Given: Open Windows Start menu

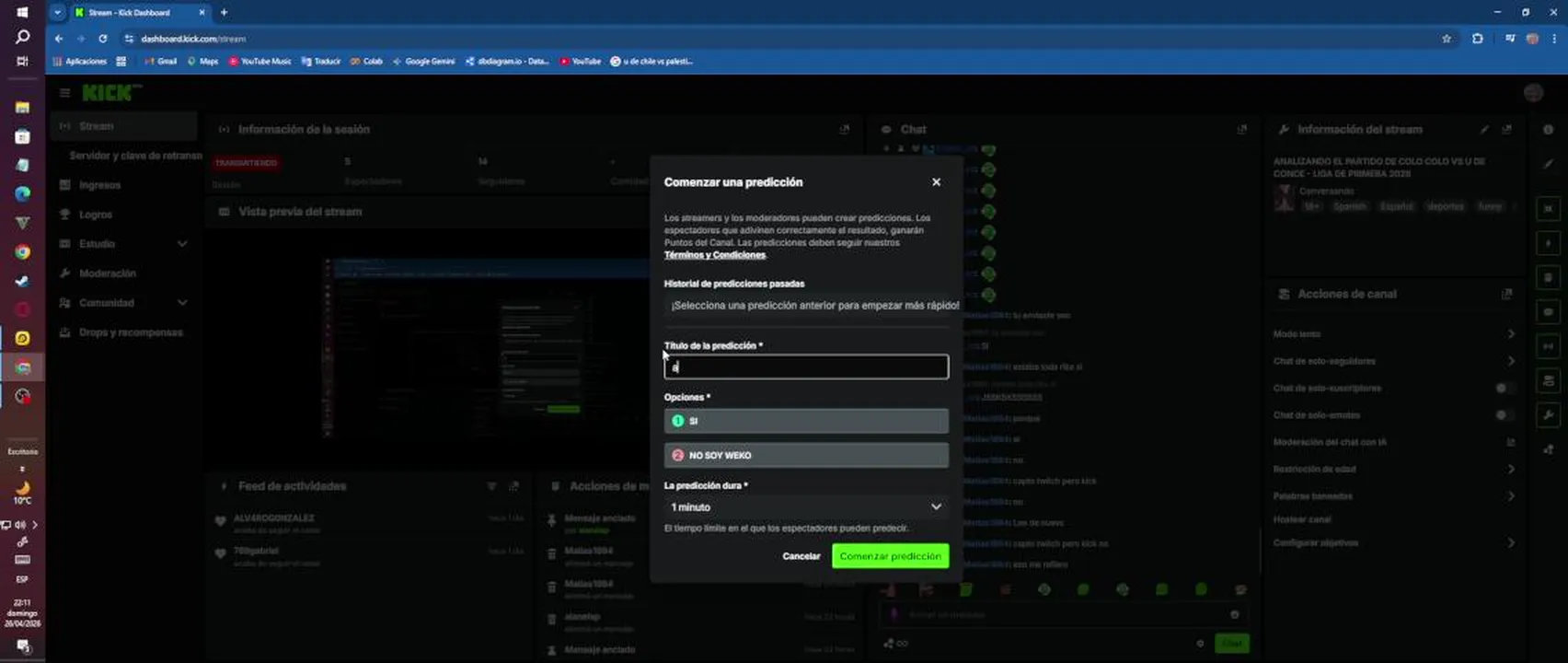Looking at the screenshot, I should pos(22,13).
